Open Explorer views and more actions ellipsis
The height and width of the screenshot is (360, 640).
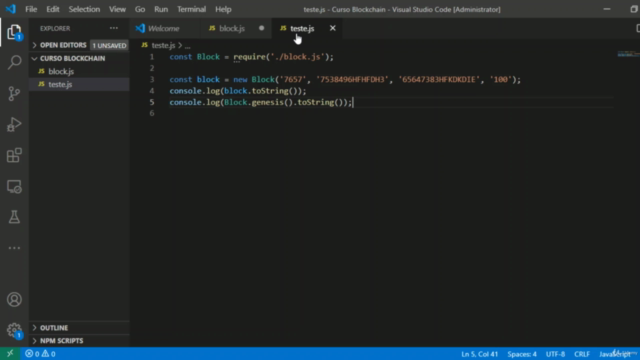point(113,28)
